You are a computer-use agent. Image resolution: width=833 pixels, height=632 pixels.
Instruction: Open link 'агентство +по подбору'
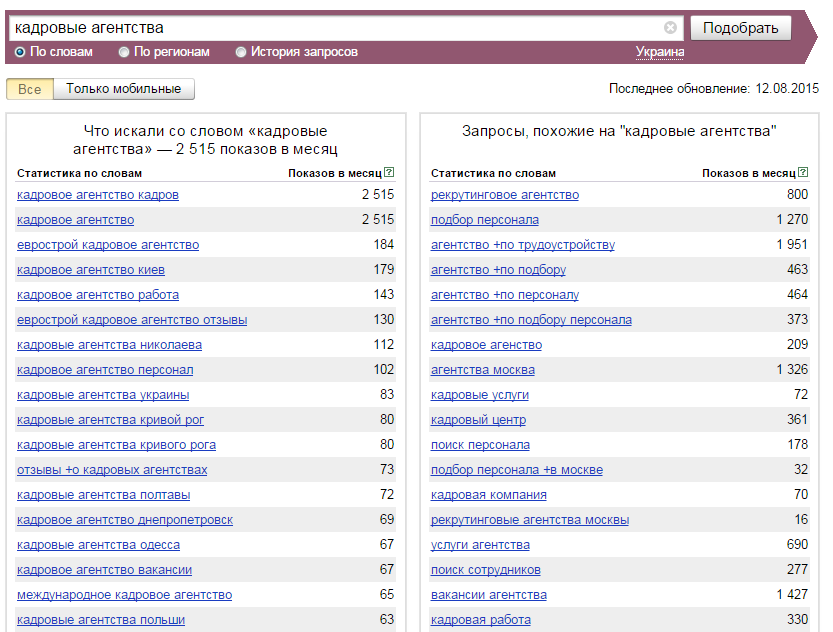[498, 270]
